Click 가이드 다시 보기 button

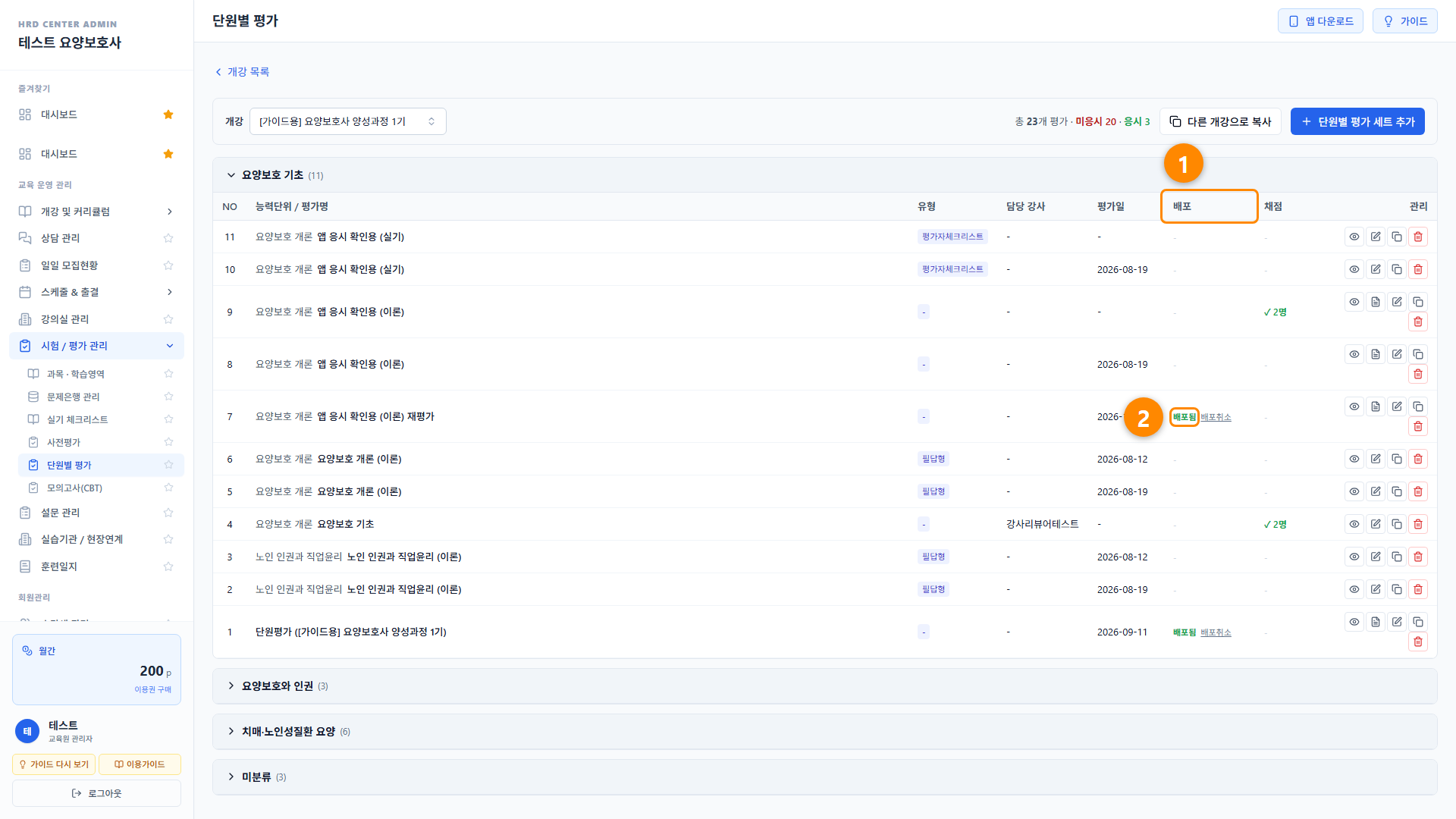click(x=54, y=764)
